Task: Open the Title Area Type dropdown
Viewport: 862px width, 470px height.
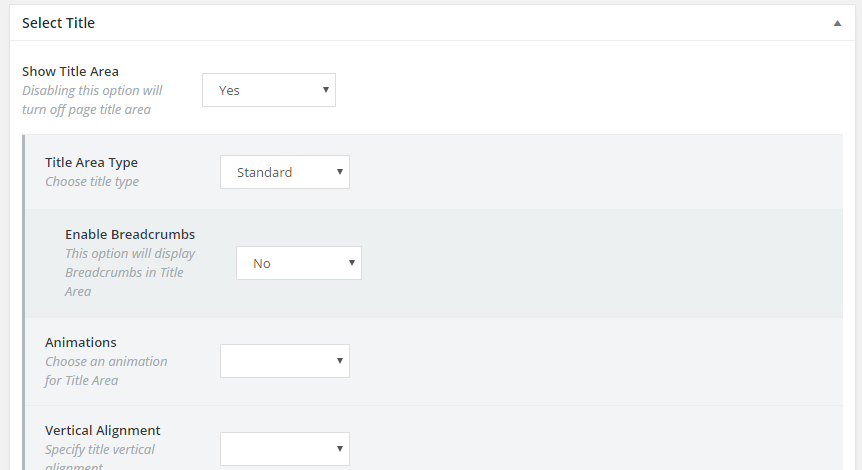Action: coord(284,172)
